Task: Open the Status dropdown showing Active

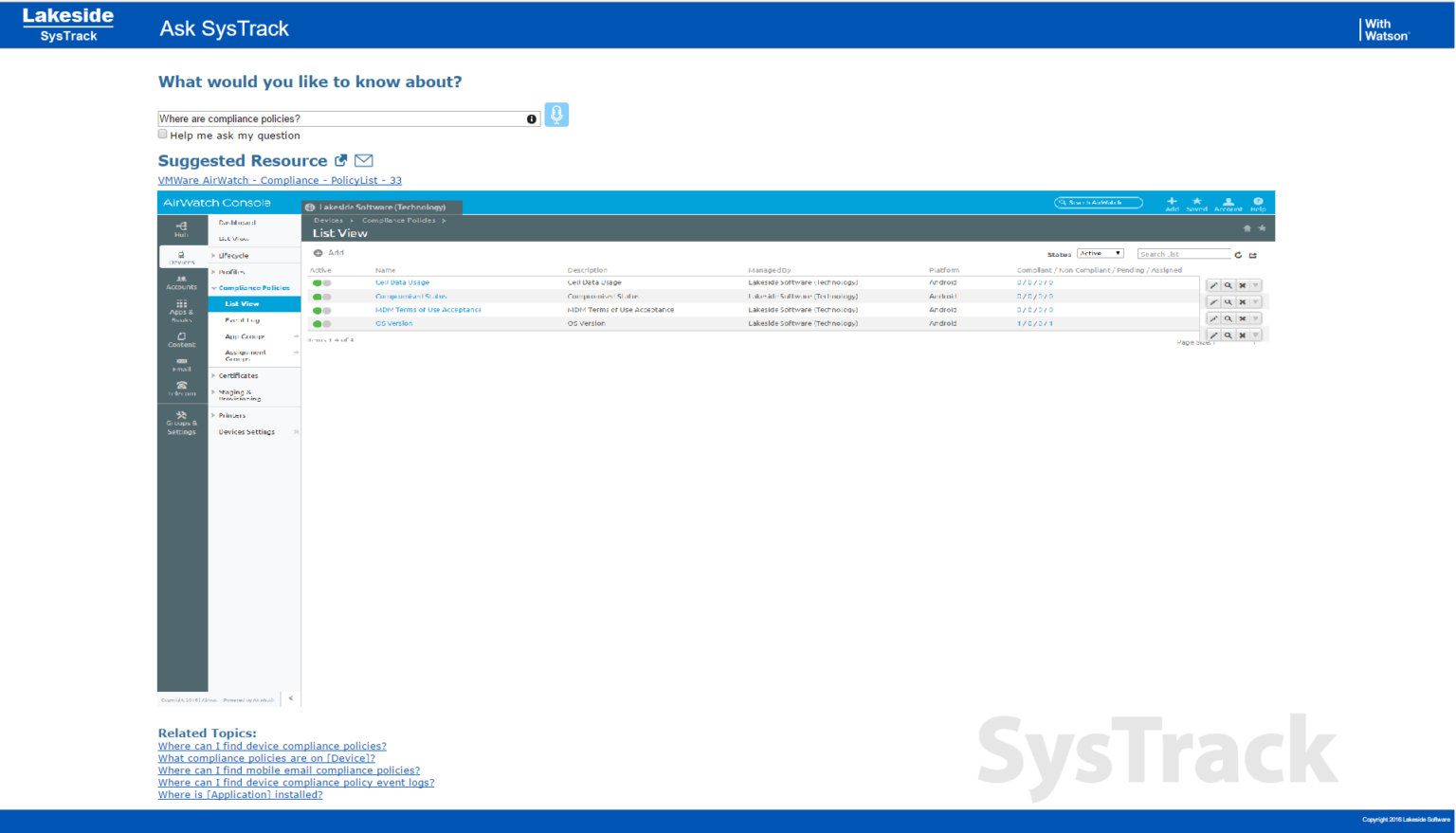Action: [1100, 252]
